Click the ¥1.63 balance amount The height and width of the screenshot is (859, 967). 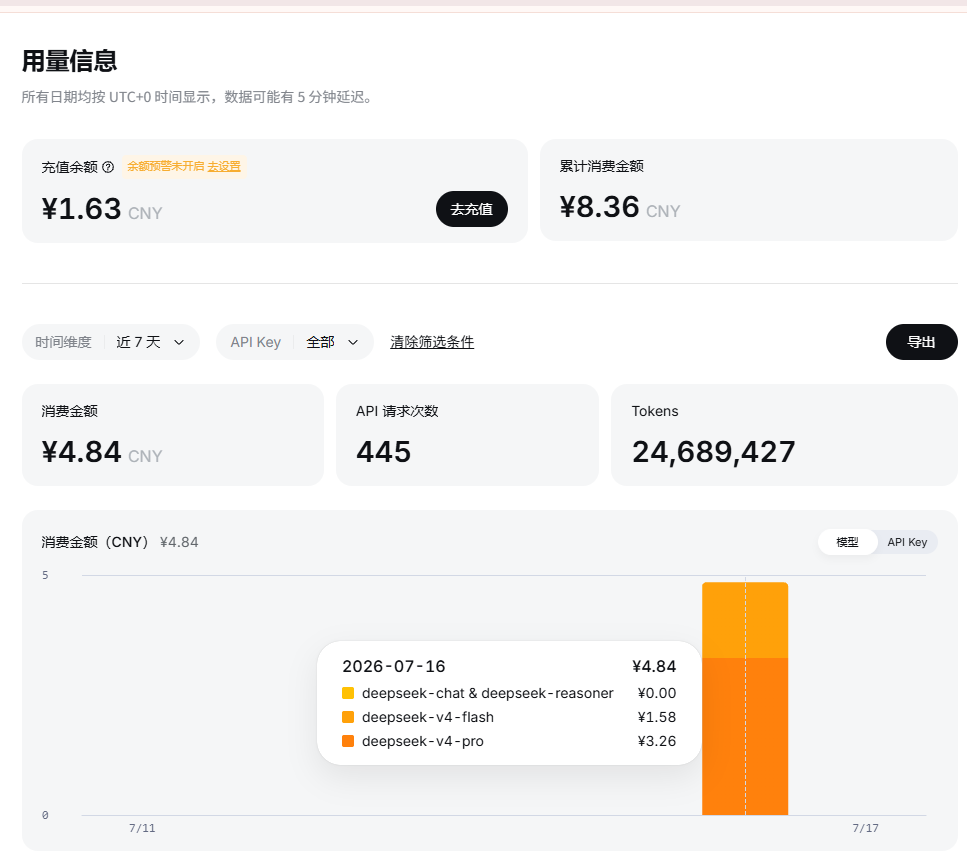coord(81,209)
